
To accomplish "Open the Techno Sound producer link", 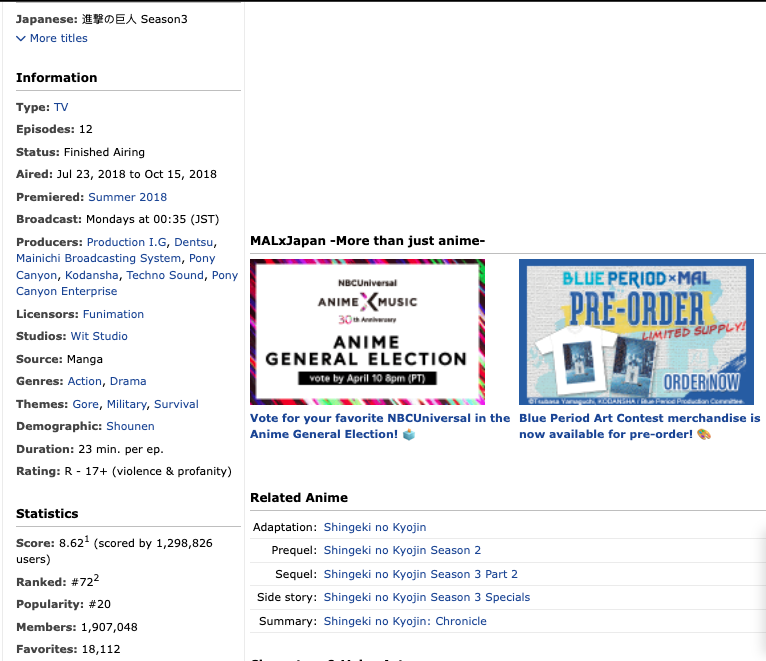I will point(165,275).
